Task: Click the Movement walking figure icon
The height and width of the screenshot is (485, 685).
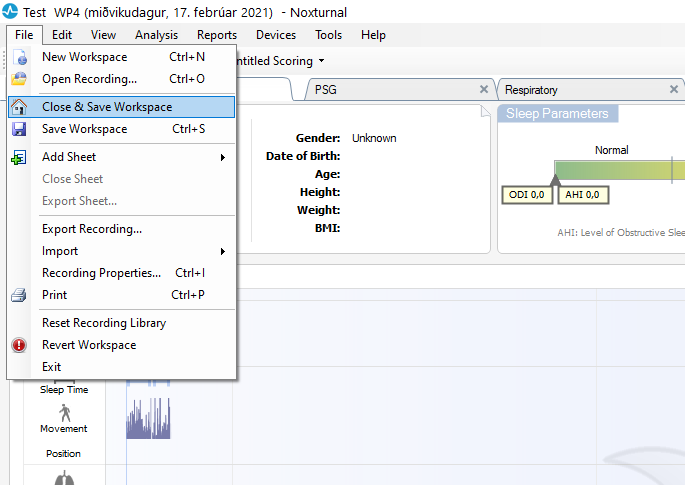Action: click(x=64, y=412)
